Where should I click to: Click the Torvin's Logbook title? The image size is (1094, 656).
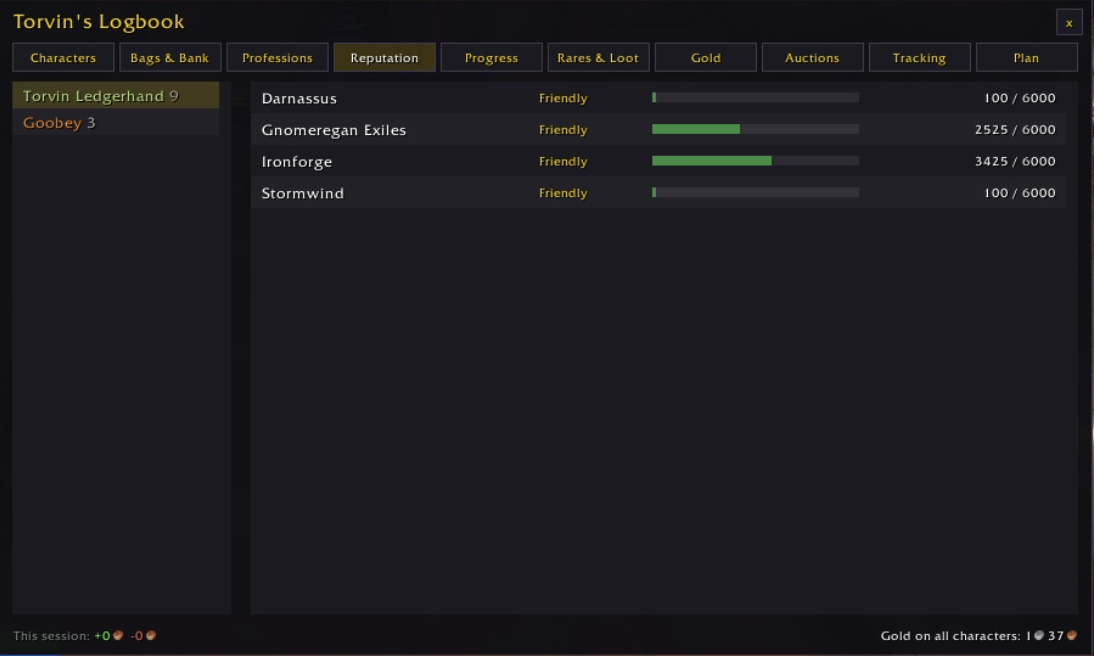pyautogui.click(x=98, y=22)
